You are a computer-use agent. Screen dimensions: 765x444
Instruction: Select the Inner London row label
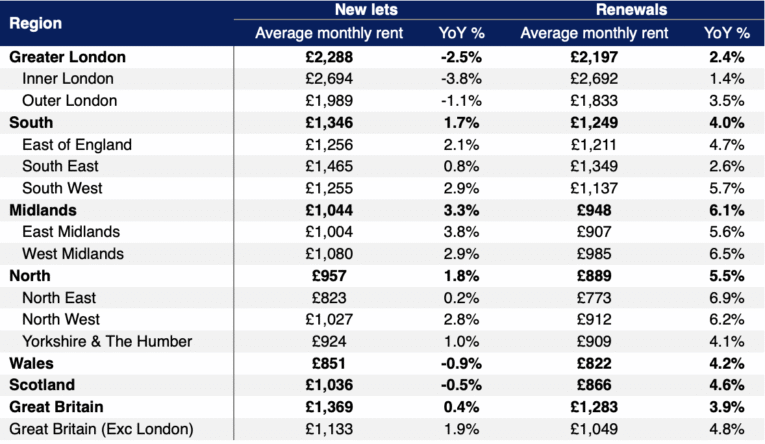(x=67, y=78)
